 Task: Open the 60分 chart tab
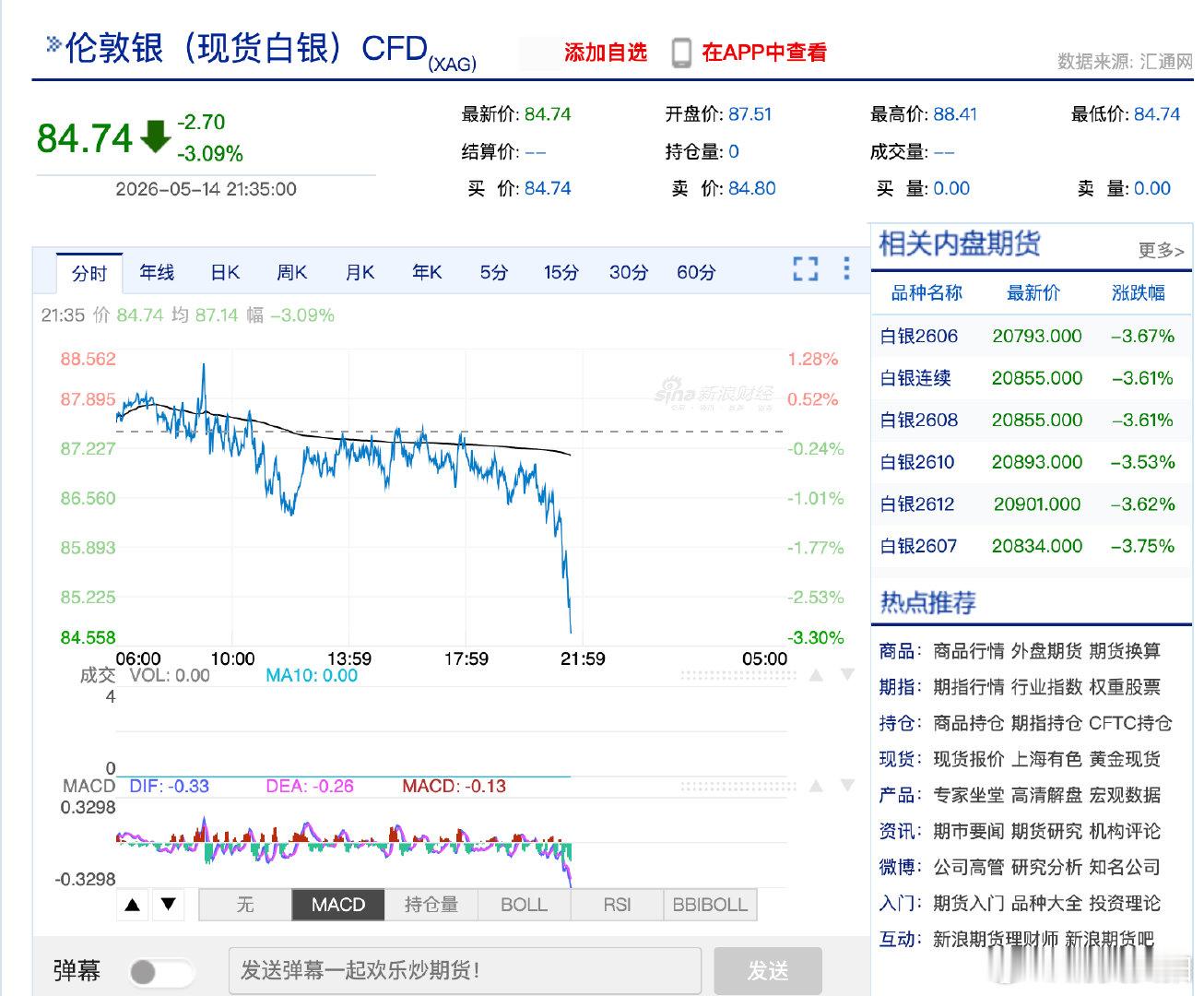696,272
